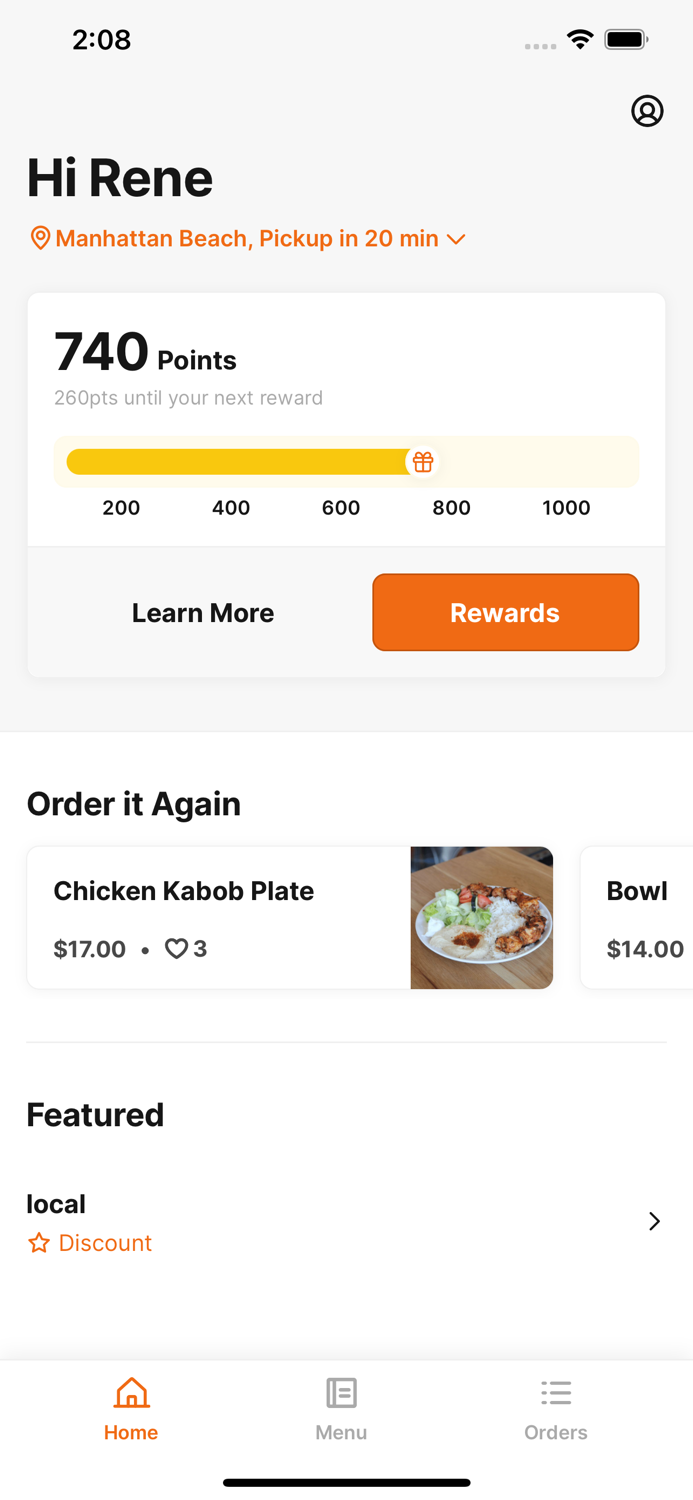Open the Menu icon in bottom navigation

(341, 1392)
